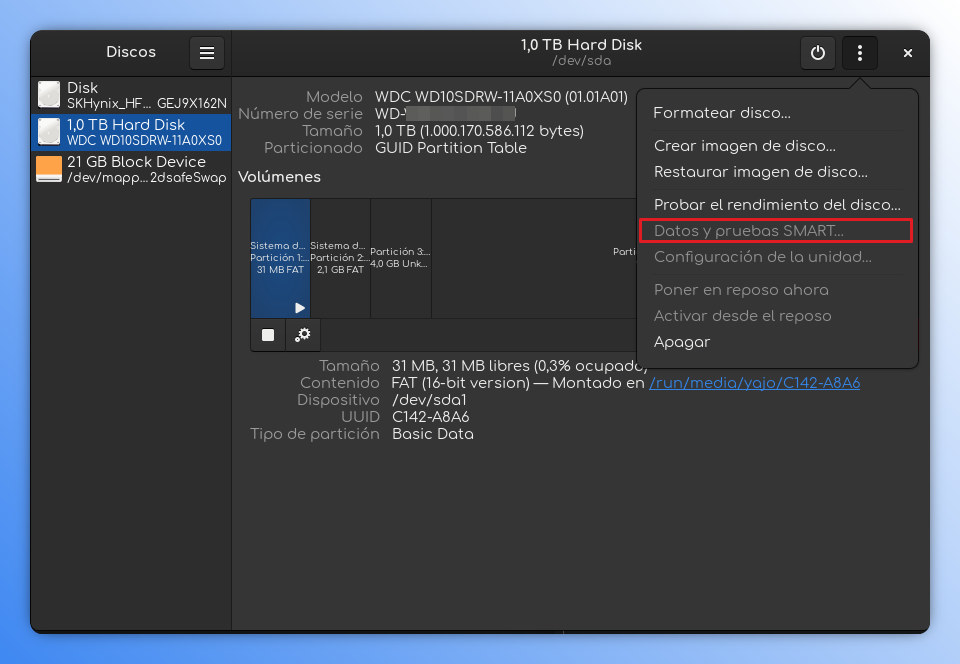The height and width of the screenshot is (664, 960).
Task: Choose Formatear disco... from menu
Action: click(722, 114)
